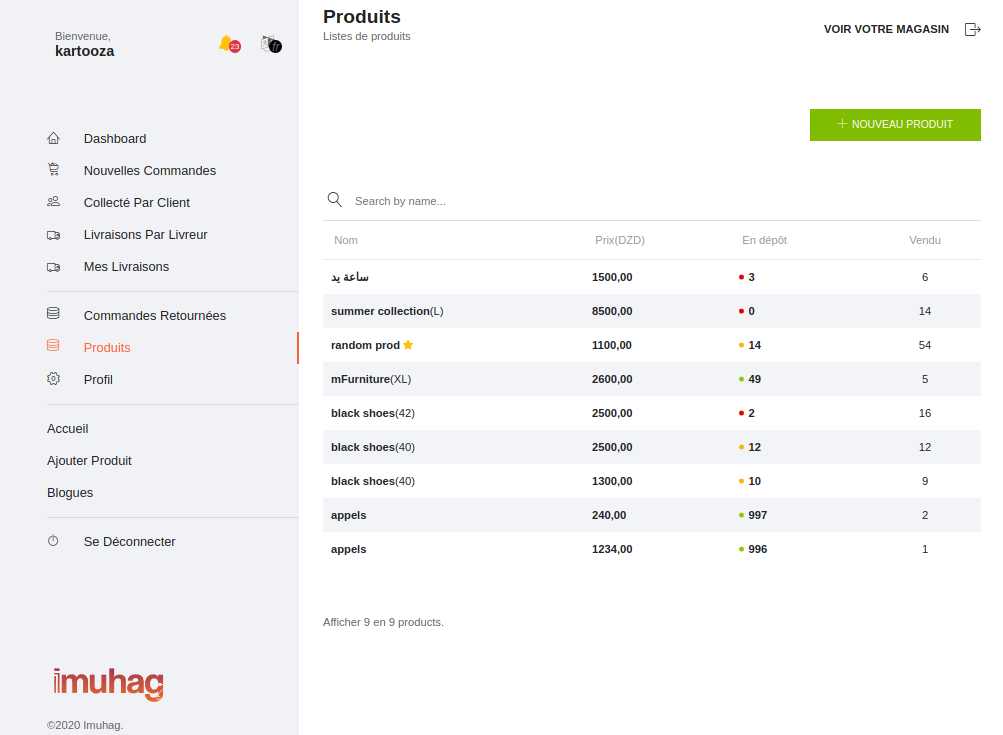Go to Collecté Par Client menu item

[x=136, y=203]
